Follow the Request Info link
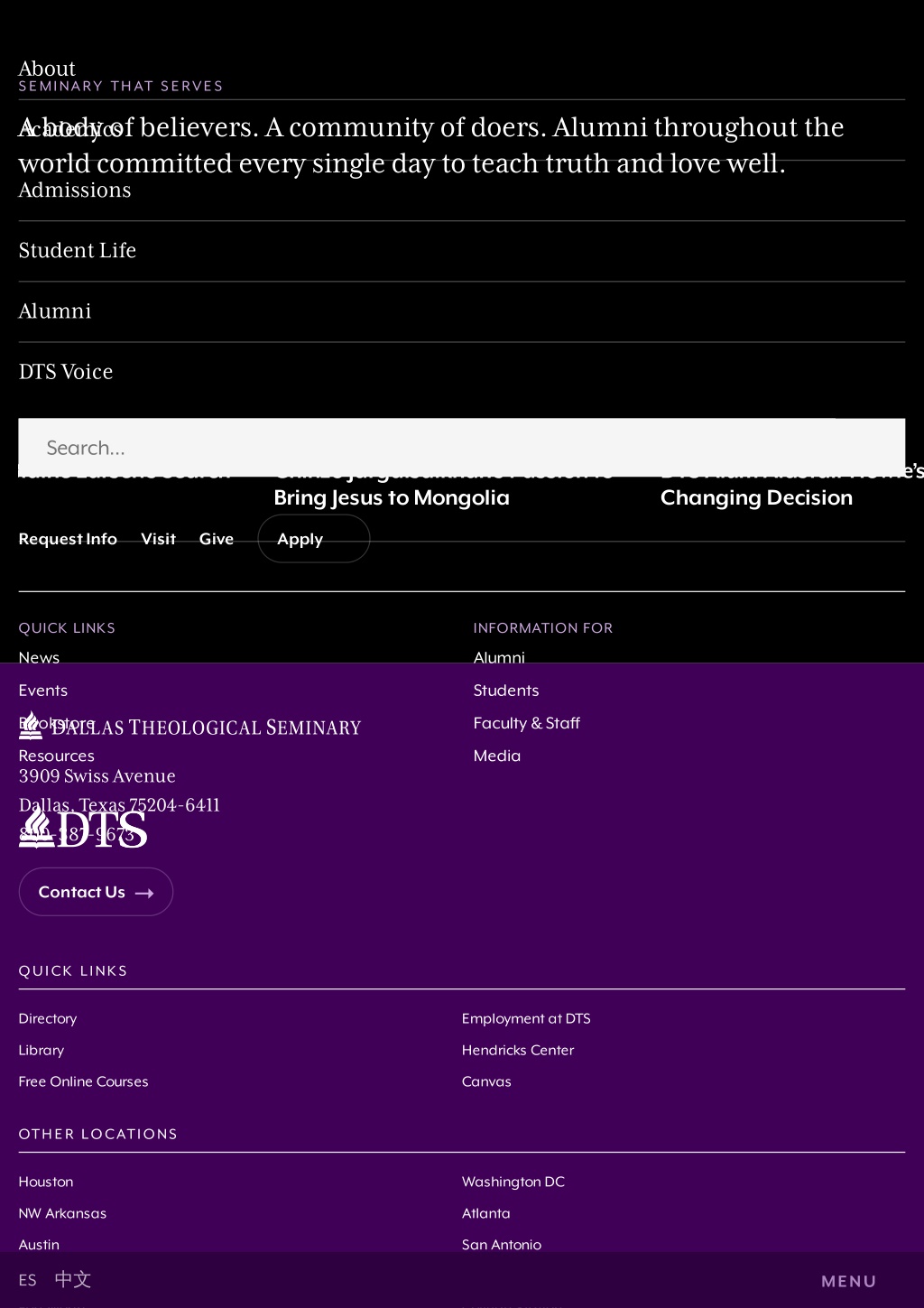The width and height of the screenshot is (924, 1308). pos(68,539)
